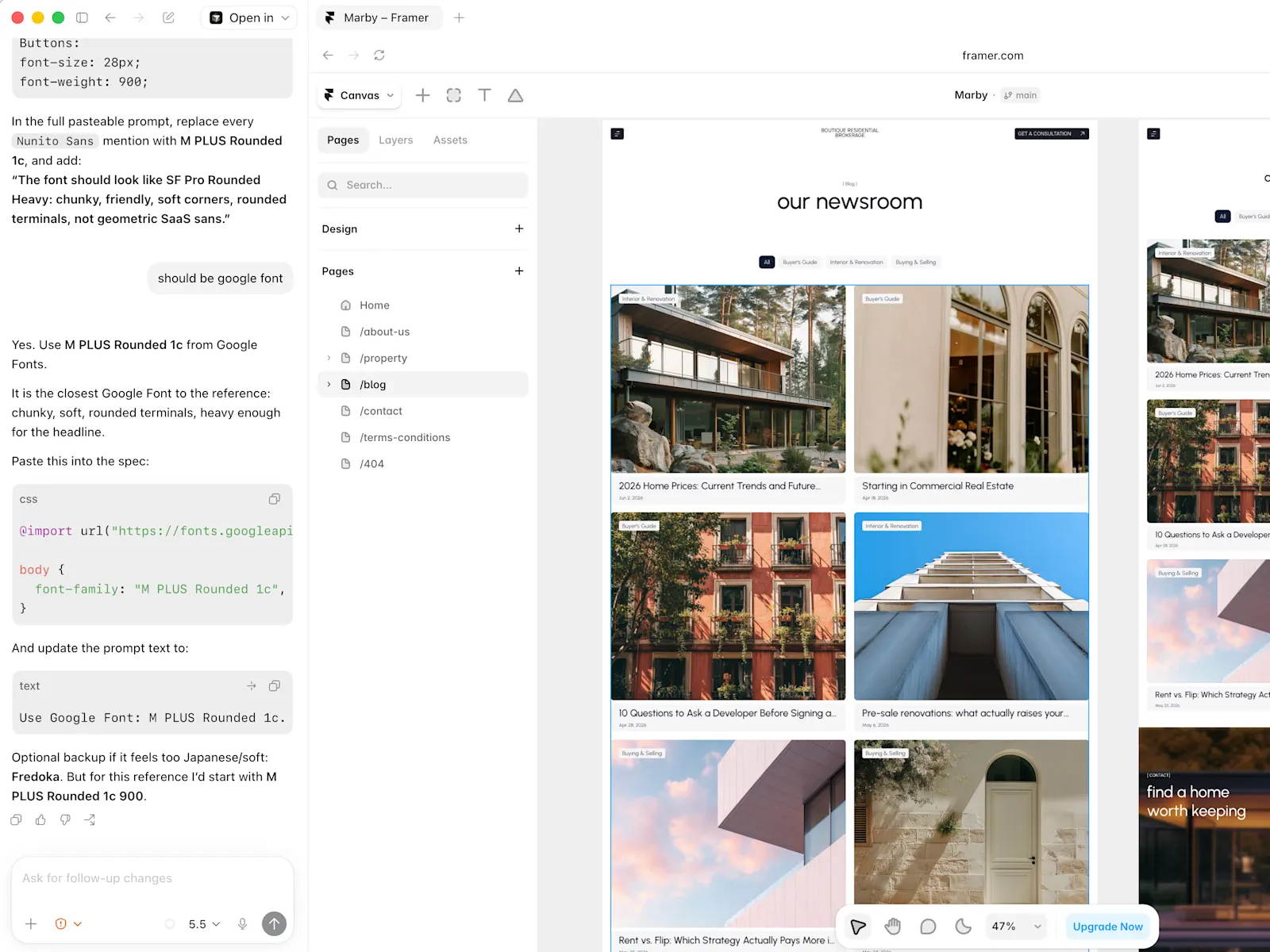Click the 'our newsroom' heading
The height and width of the screenshot is (952, 1270).
pyautogui.click(x=849, y=202)
